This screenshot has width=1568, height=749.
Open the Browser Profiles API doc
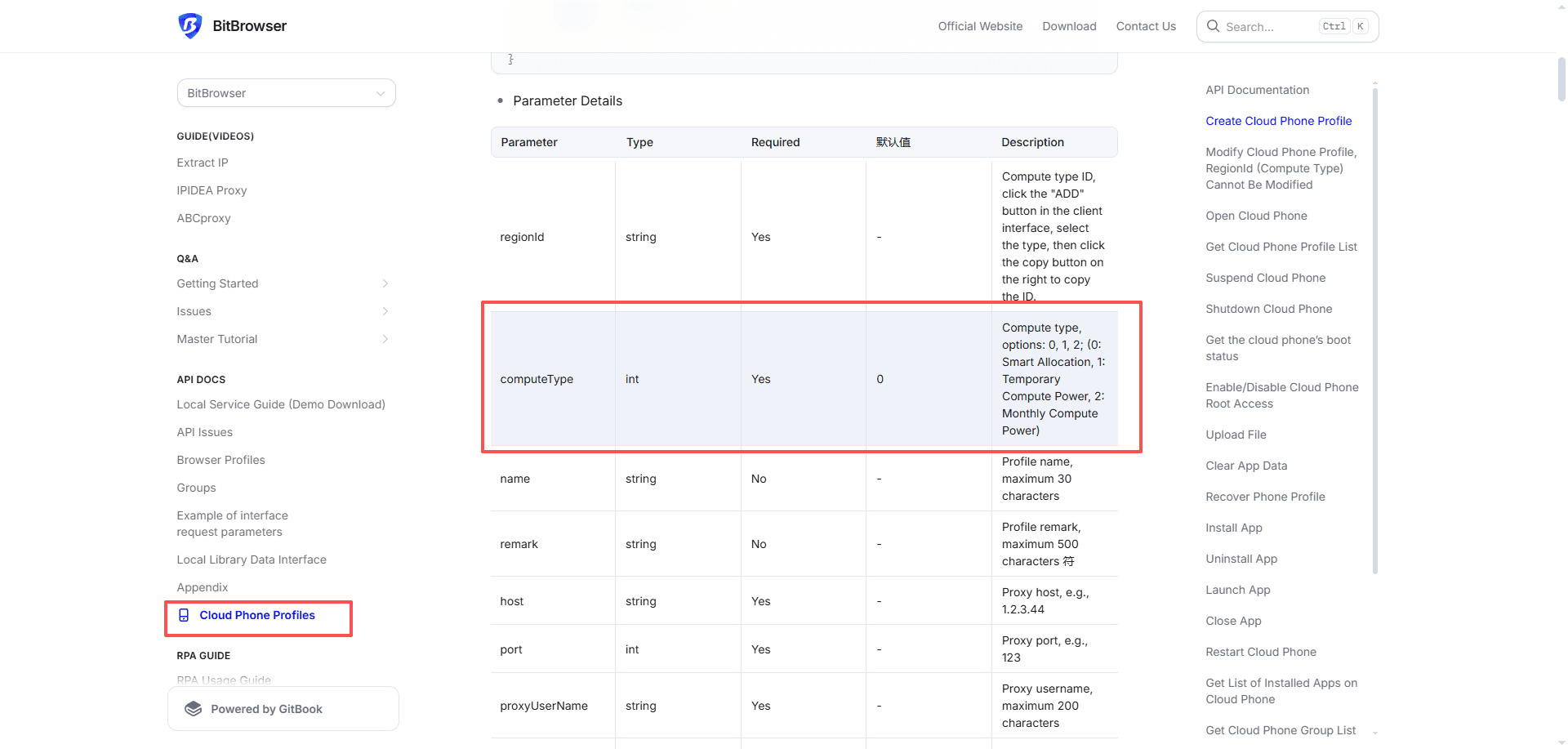pos(220,460)
